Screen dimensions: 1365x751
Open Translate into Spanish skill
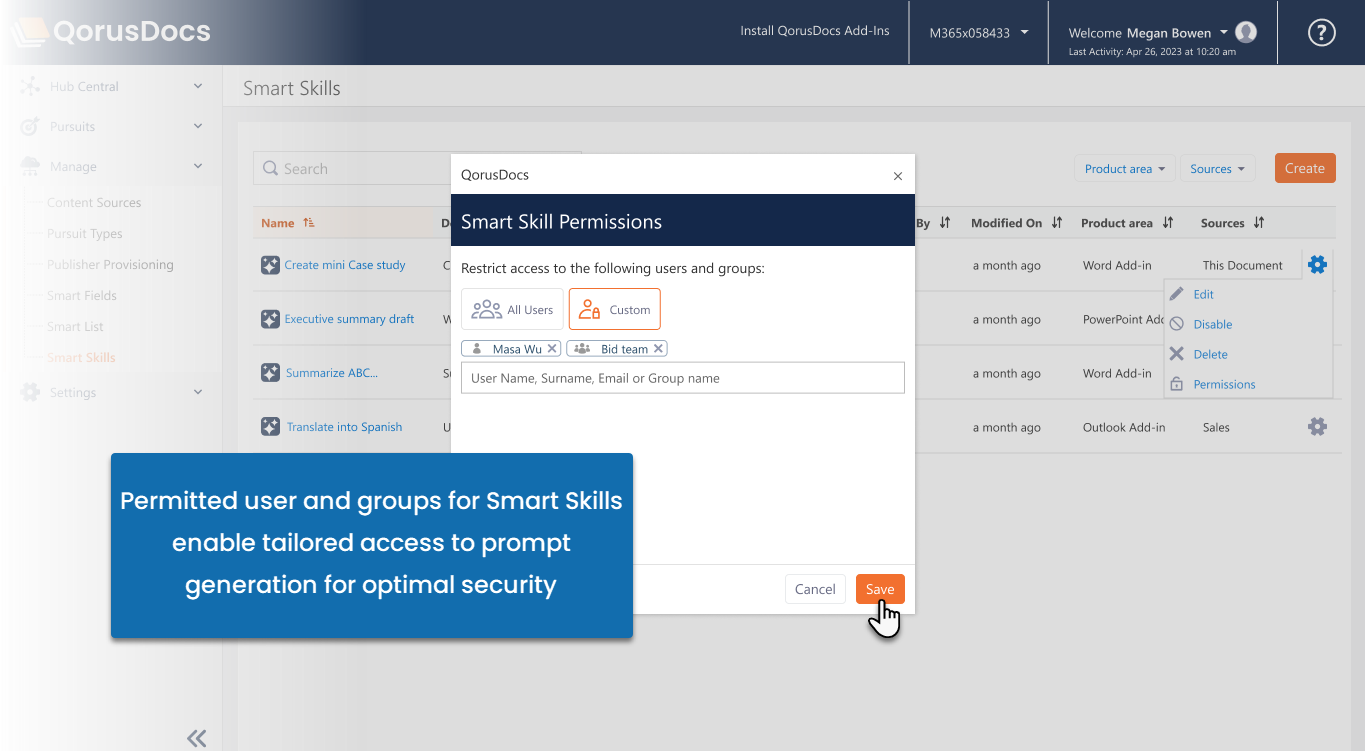click(x=344, y=427)
